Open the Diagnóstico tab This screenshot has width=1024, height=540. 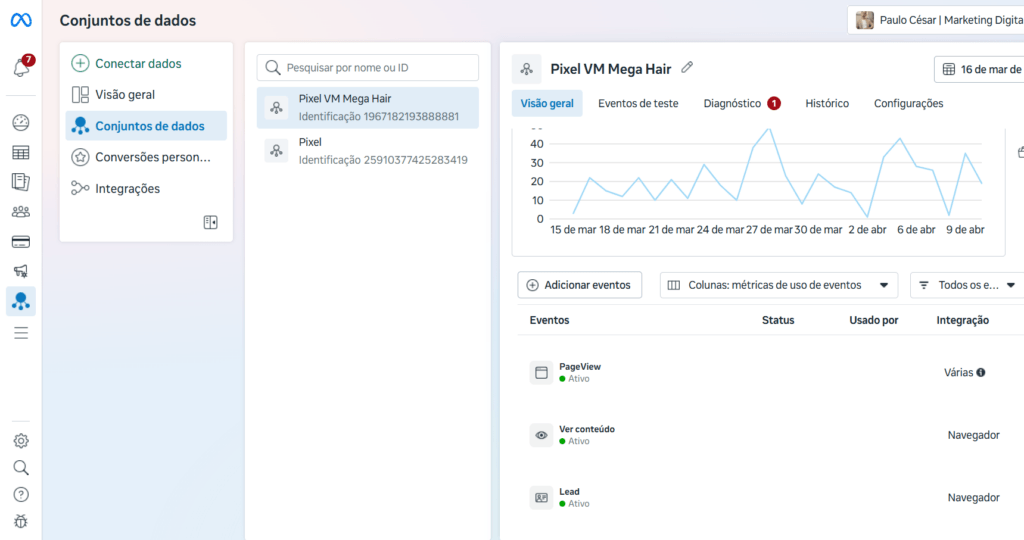742,104
